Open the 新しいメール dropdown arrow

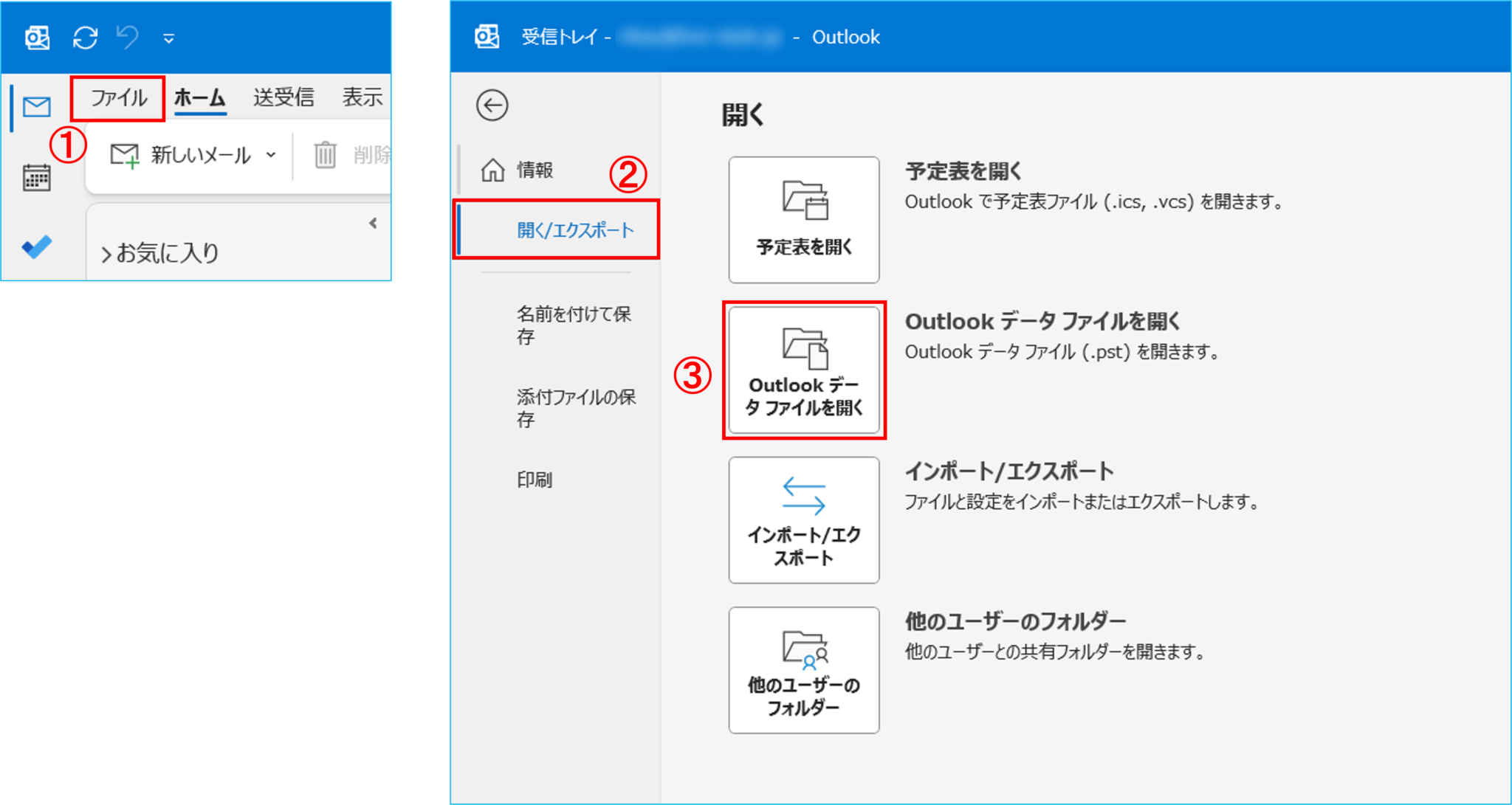[x=270, y=155]
